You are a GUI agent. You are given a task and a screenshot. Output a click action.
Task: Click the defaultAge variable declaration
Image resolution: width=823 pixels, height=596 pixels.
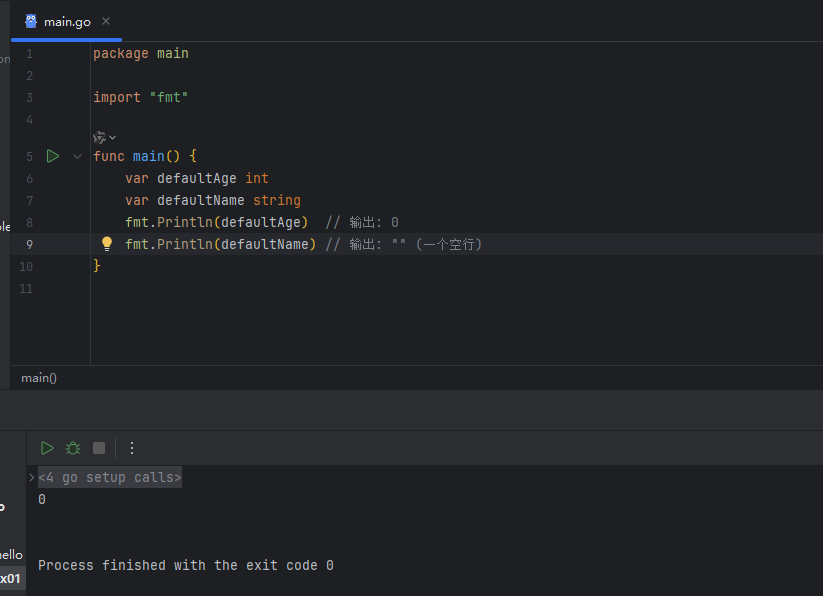[x=197, y=178]
